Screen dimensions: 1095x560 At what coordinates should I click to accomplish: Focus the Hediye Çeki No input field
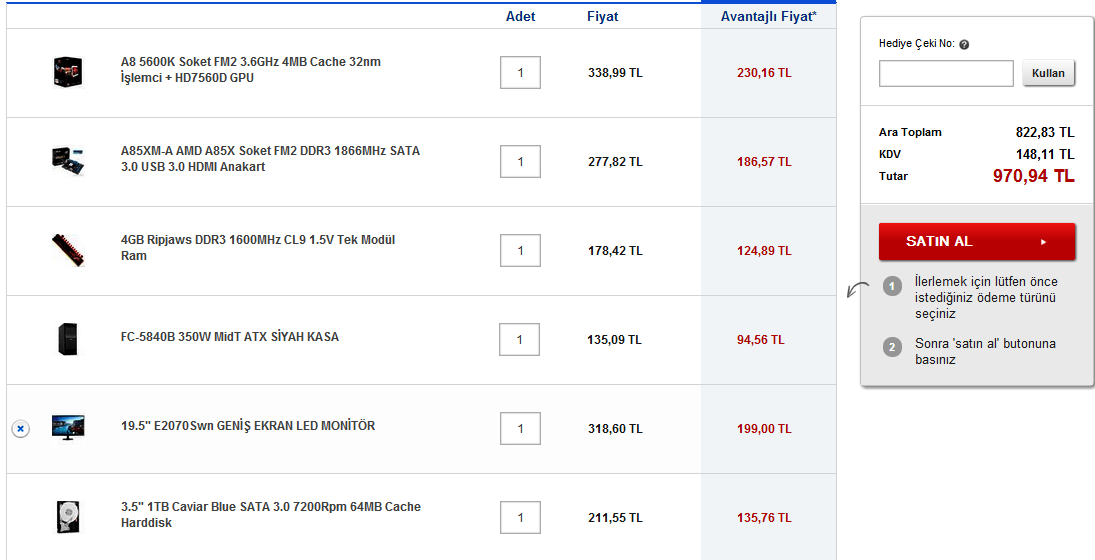[946, 73]
